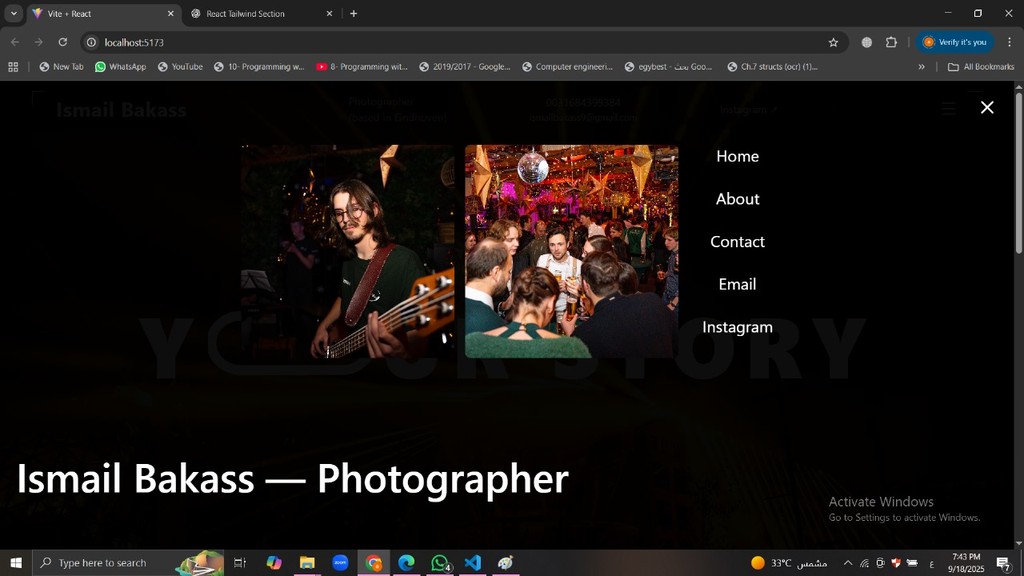Open the Contact link in menu
Viewport: 1024px width, 576px height.
coord(737,242)
